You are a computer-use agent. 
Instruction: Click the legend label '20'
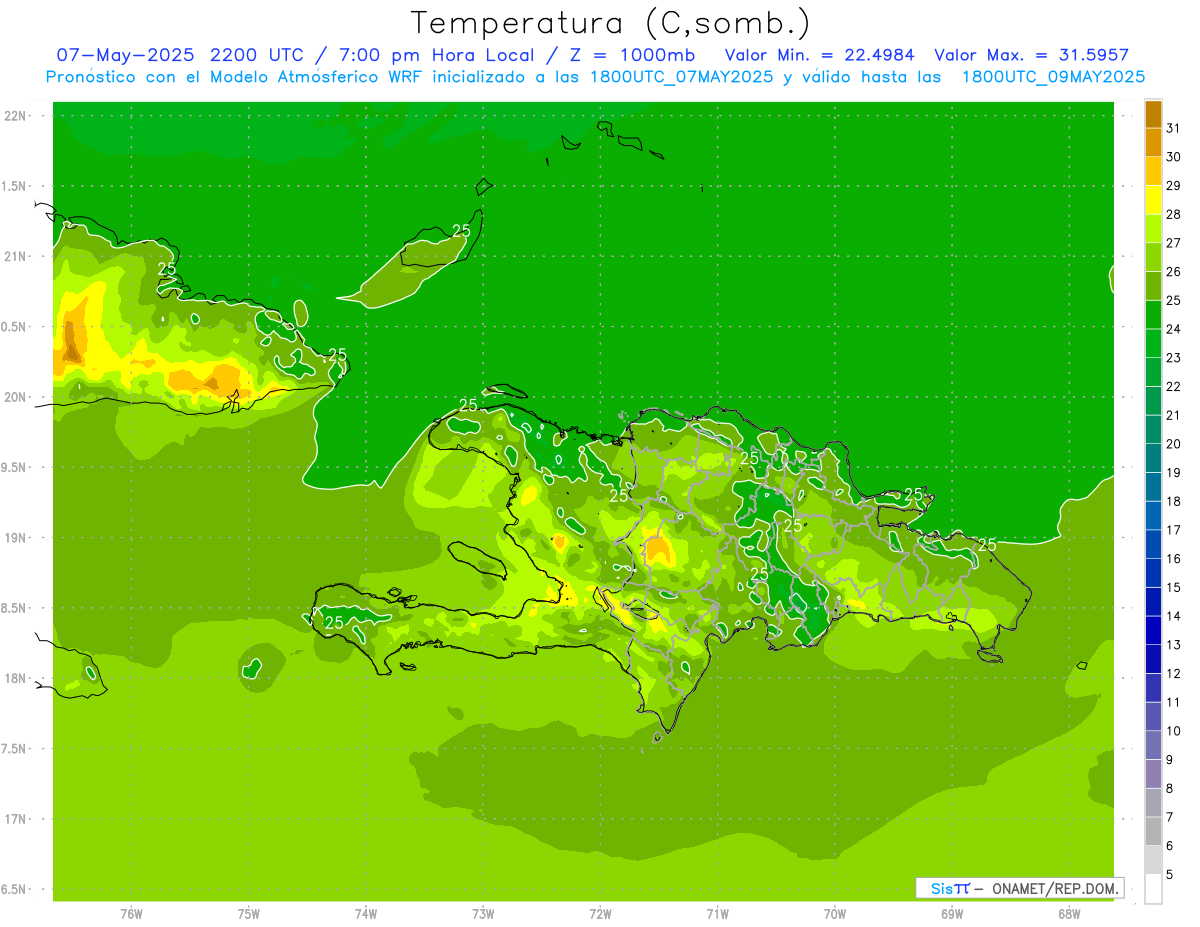click(1173, 443)
